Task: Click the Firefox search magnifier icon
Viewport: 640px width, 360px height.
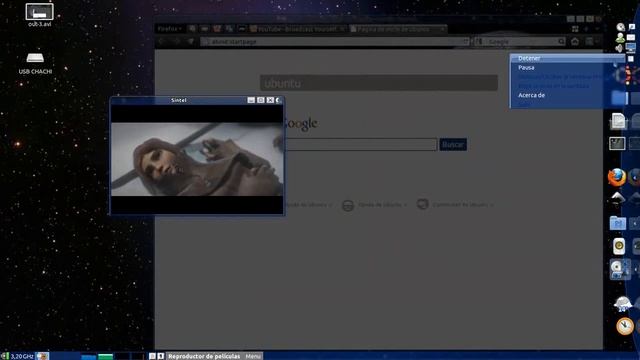Action: [562, 42]
